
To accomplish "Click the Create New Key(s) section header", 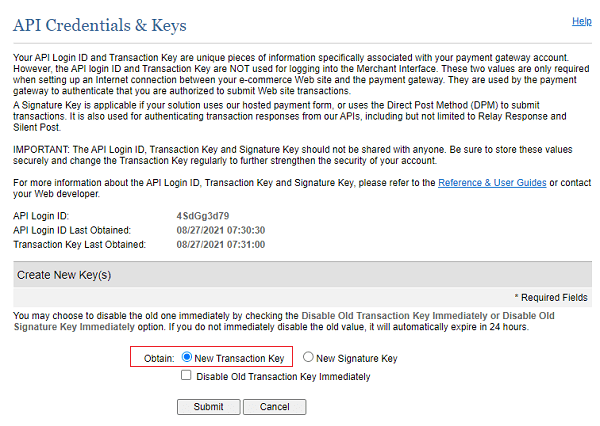I will (x=62, y=274).
